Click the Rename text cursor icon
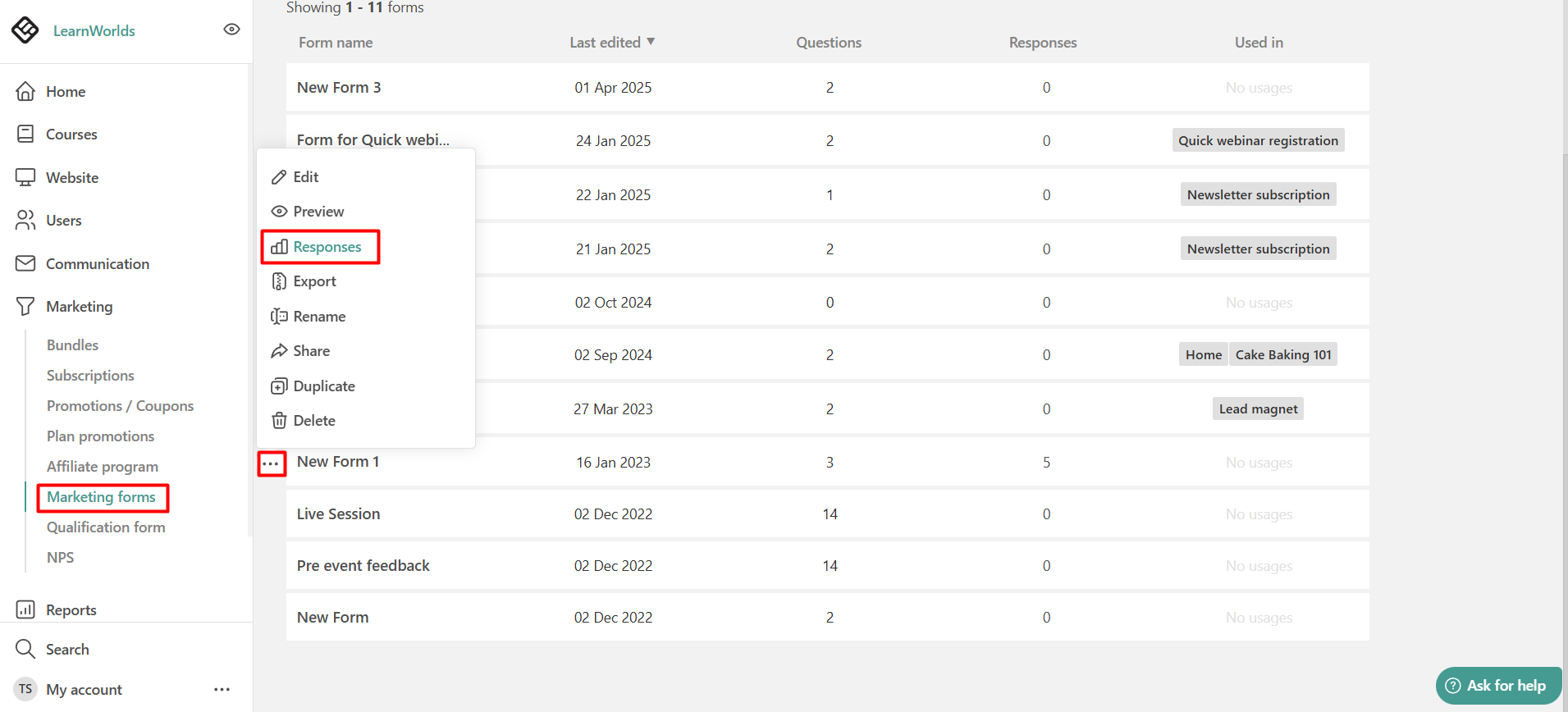 click(x=279, y=317)
